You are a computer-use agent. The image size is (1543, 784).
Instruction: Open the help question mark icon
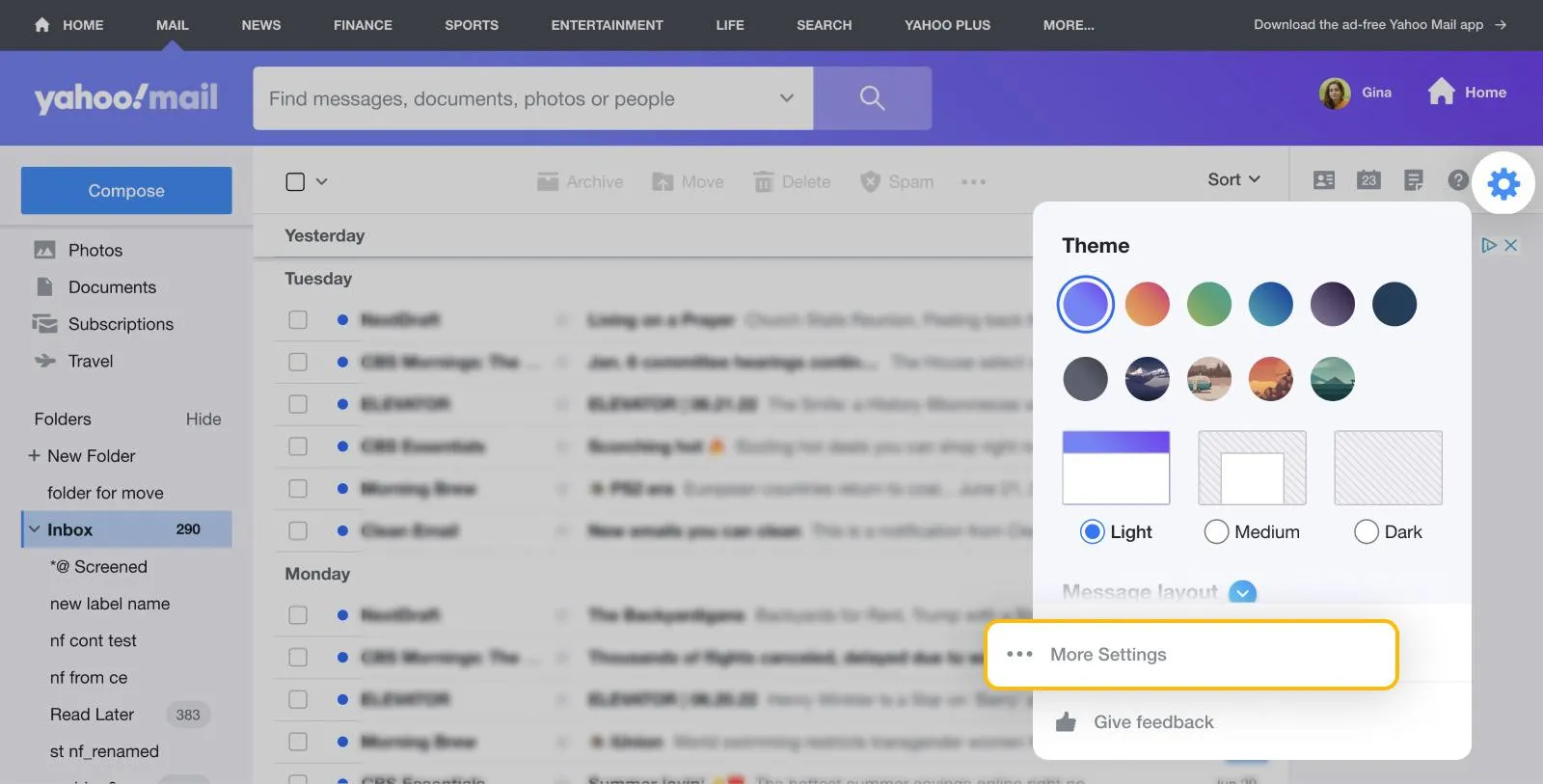[x=1458, y=180]
